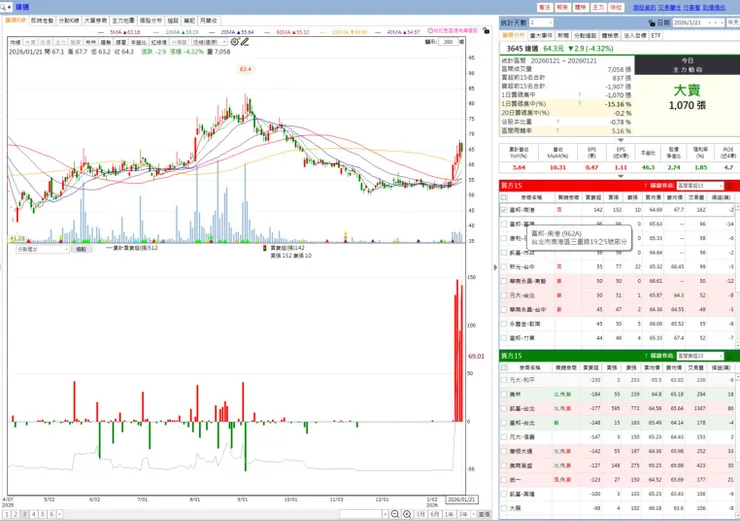Open the 分點進出 dropdown under the chart
740x521 pixels.
(x=42, y=249)
